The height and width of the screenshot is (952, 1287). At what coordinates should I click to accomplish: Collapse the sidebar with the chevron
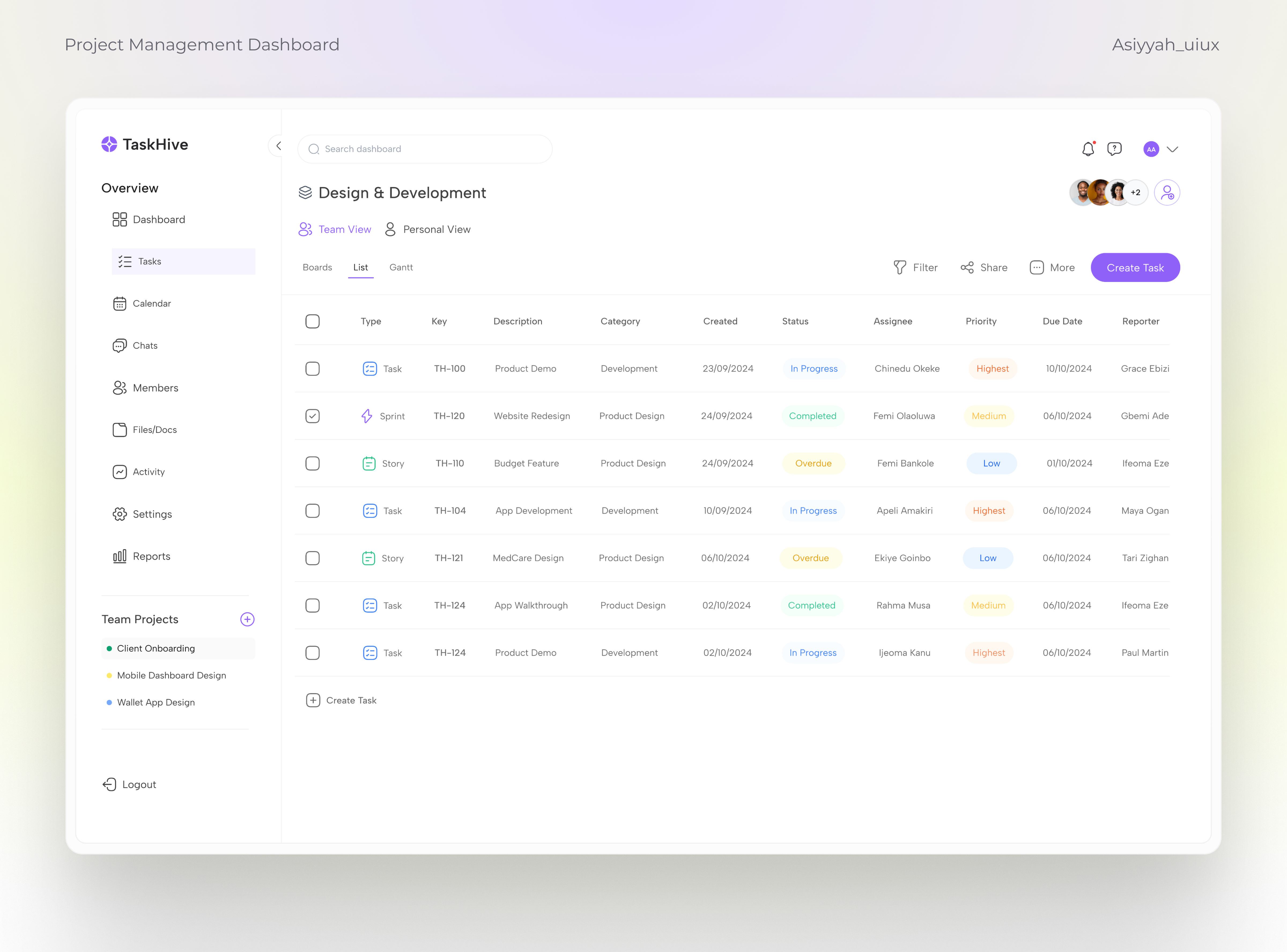pyautogui.click(x=278, y=146)
